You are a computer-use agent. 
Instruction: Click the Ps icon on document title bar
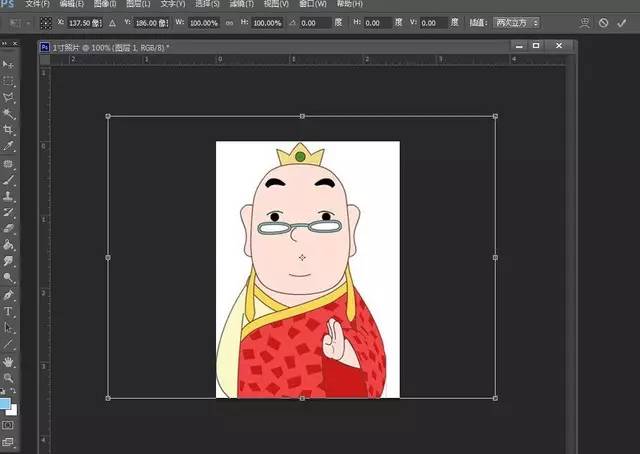pyautogui.click(x=45, y=47)
